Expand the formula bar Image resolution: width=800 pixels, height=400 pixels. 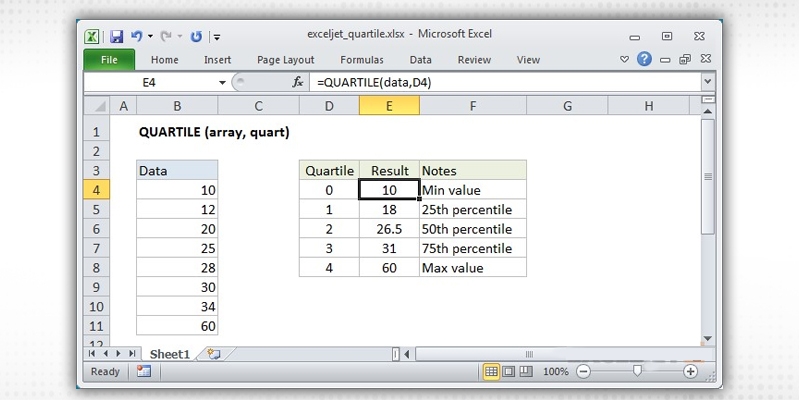tap(707, 82)
